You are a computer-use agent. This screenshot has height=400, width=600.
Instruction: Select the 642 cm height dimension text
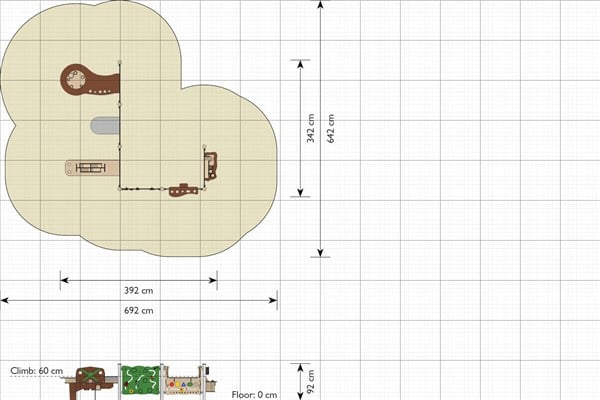point(331,128)
